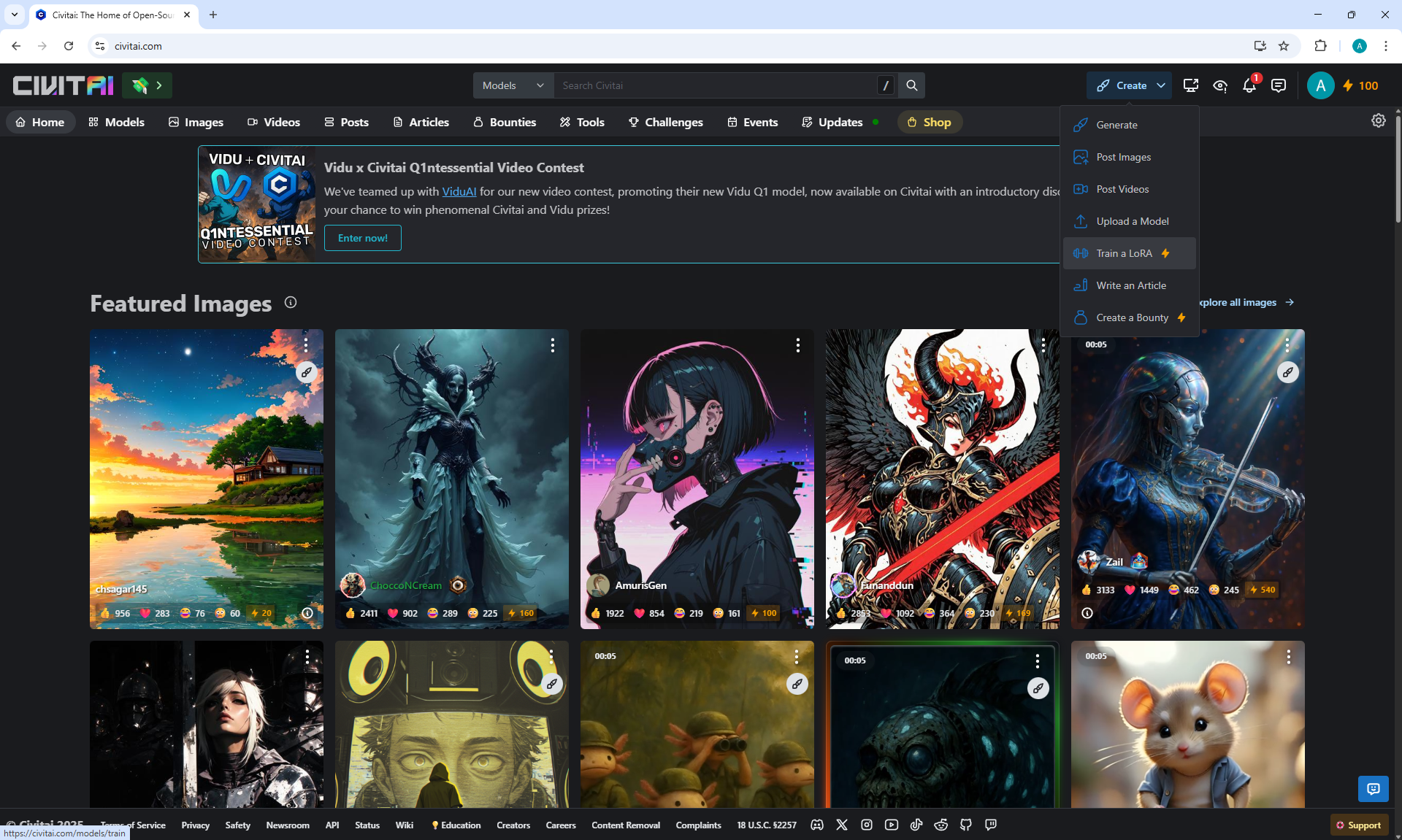Screen dimensions: 1402x840
Task: Open the chat messages icon
Action: [1278, 85]
